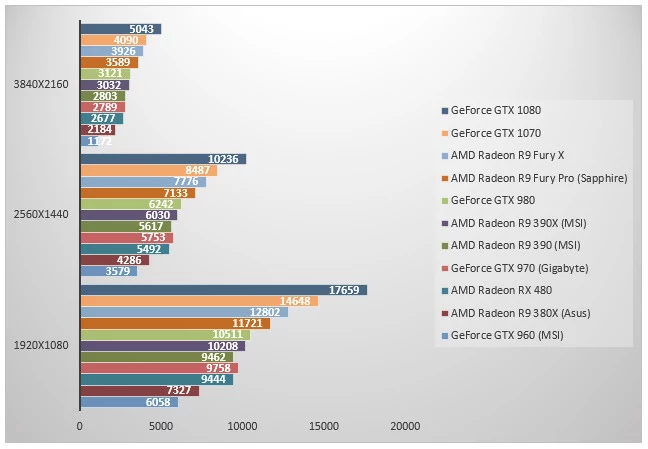Viewport: 648px width, 449px height.
Task: Select the AMD Radeon R9 Fury Pro (Sapphire) legend label
Action: pos(539,178)
